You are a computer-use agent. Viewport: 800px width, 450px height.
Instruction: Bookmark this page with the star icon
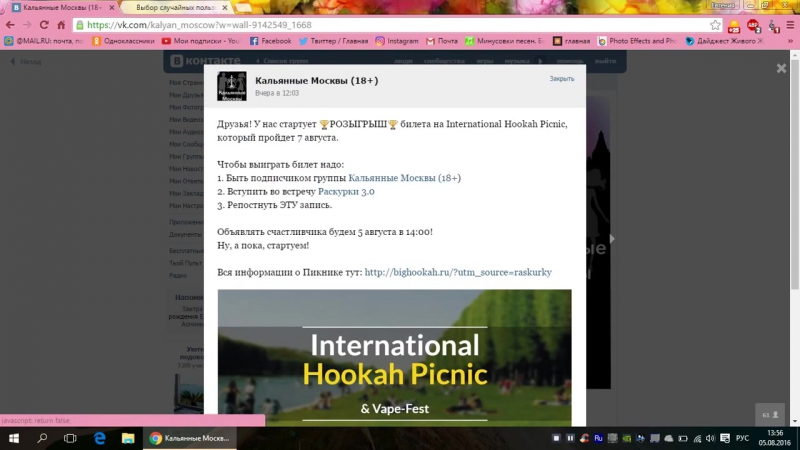click(715, 25)
